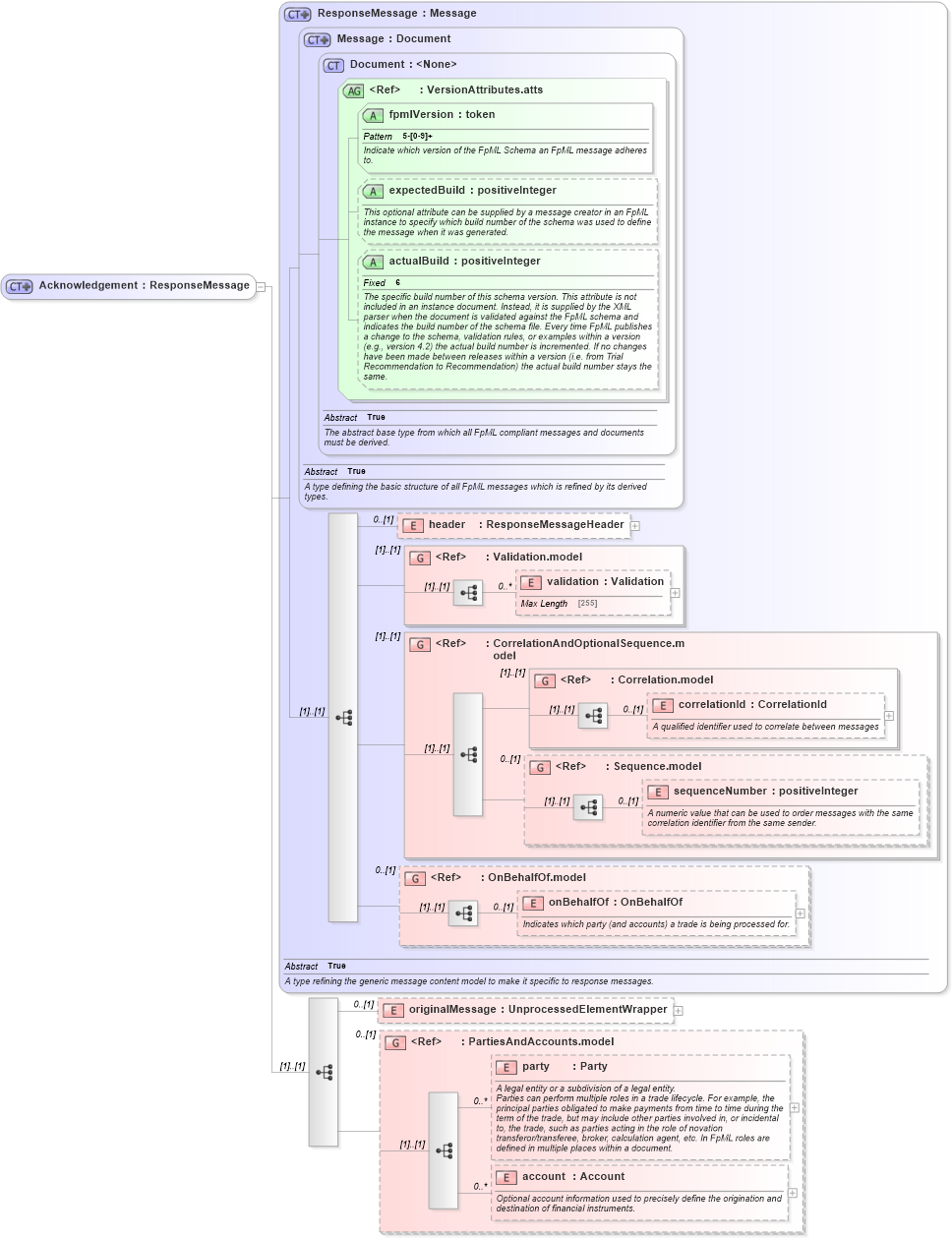Click the E element icon of validation
The width and height of the screenshot is (952, 1238).
pos(531,582)
